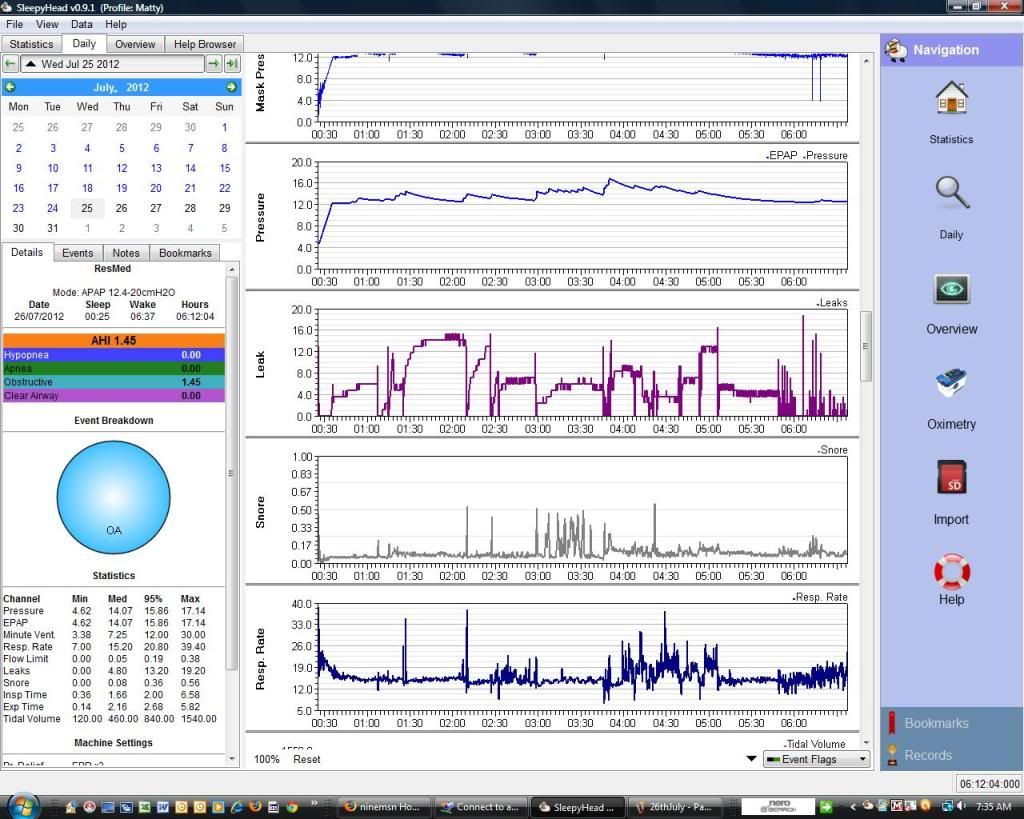Go to previous day with left arrow
This screenshot has height=819, width=1024.
tap(10, 64)
